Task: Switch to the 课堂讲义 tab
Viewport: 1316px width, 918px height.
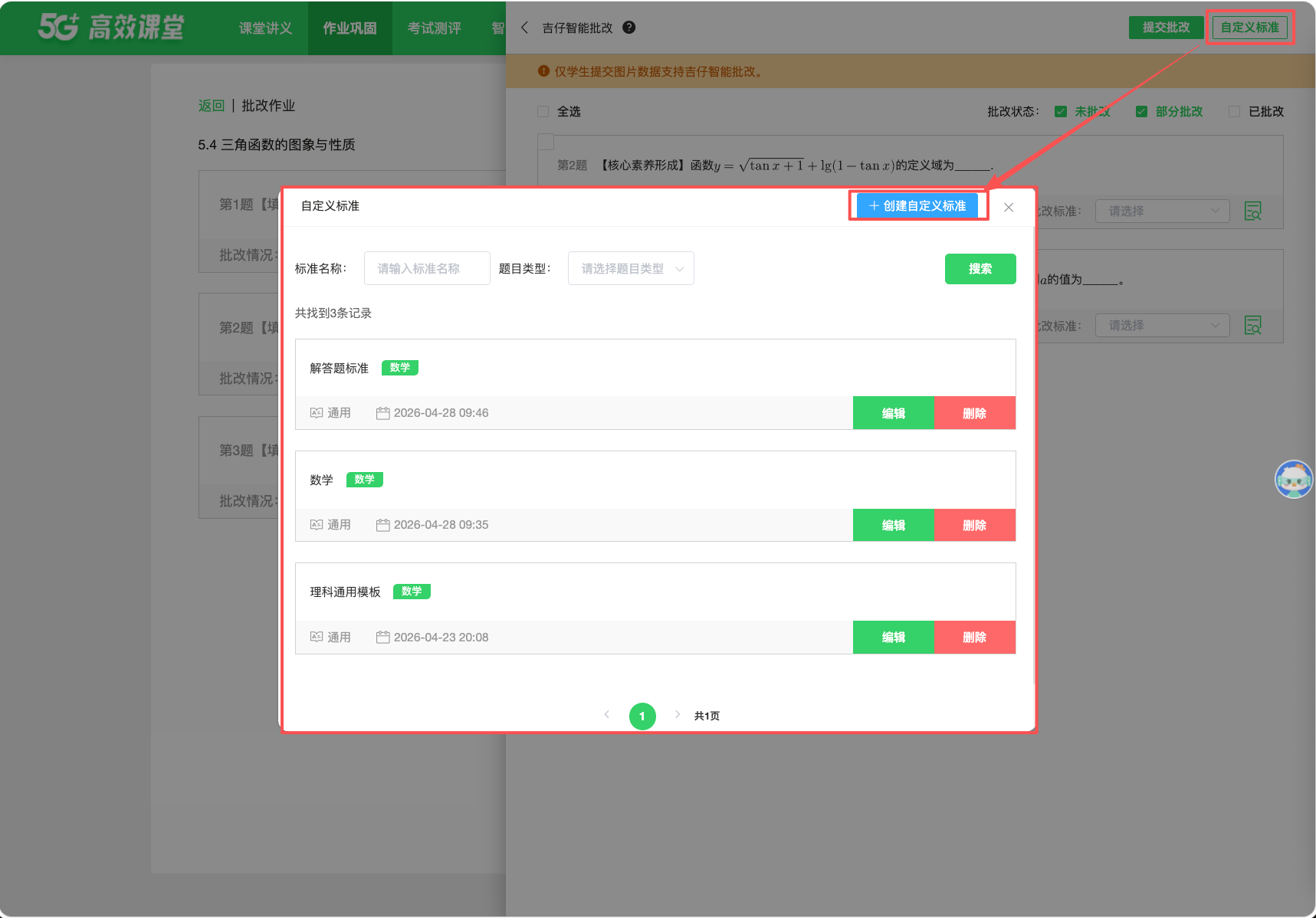Action: click(x=265, y=28)
